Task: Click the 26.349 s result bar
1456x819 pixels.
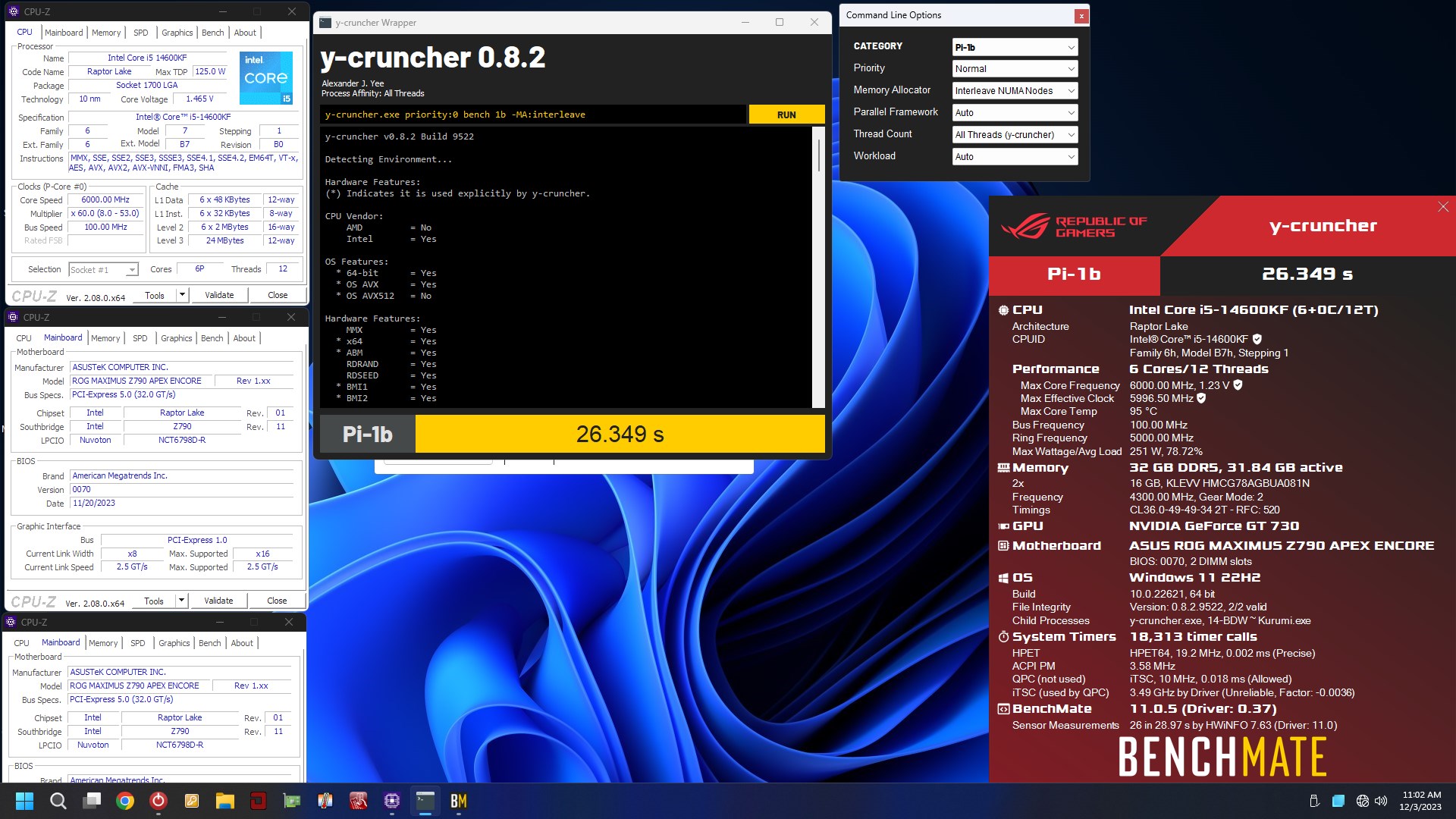Action: tap(620, 435)
